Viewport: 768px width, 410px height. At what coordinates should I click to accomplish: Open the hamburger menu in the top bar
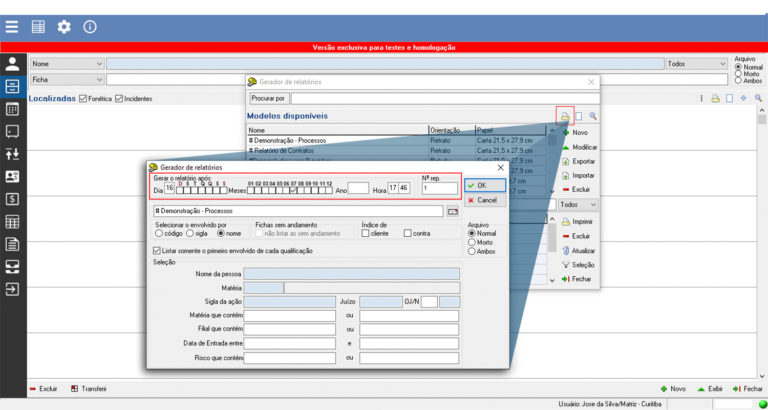click(12, 26)
